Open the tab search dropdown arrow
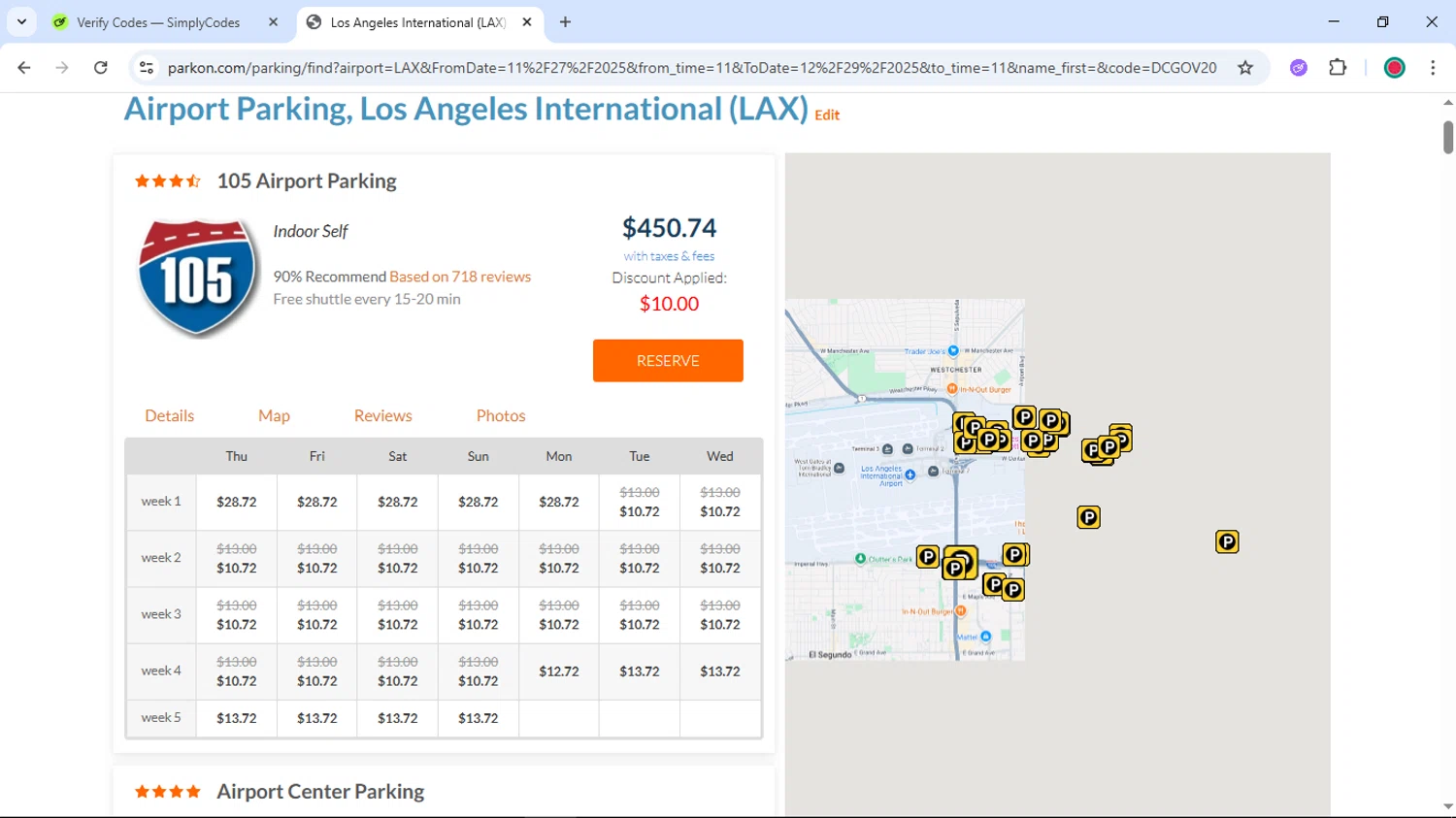The width and height of the screenshot is (1456, 818). pos(21,22)
